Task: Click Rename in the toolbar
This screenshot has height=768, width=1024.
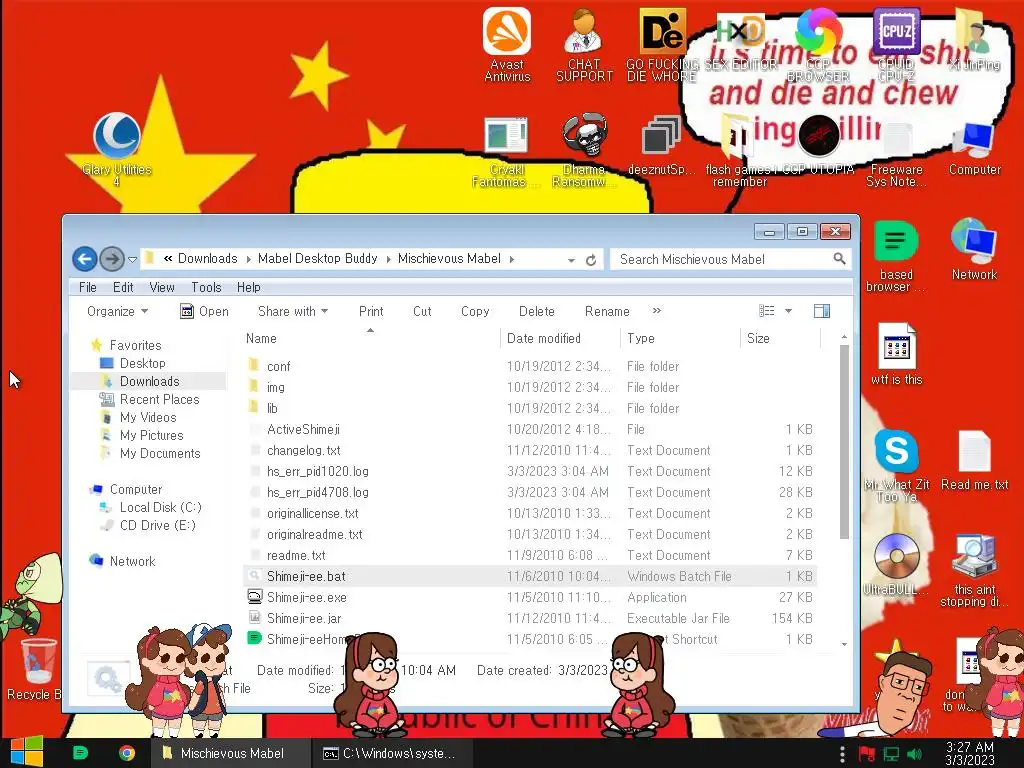Action: click(607, 312)
